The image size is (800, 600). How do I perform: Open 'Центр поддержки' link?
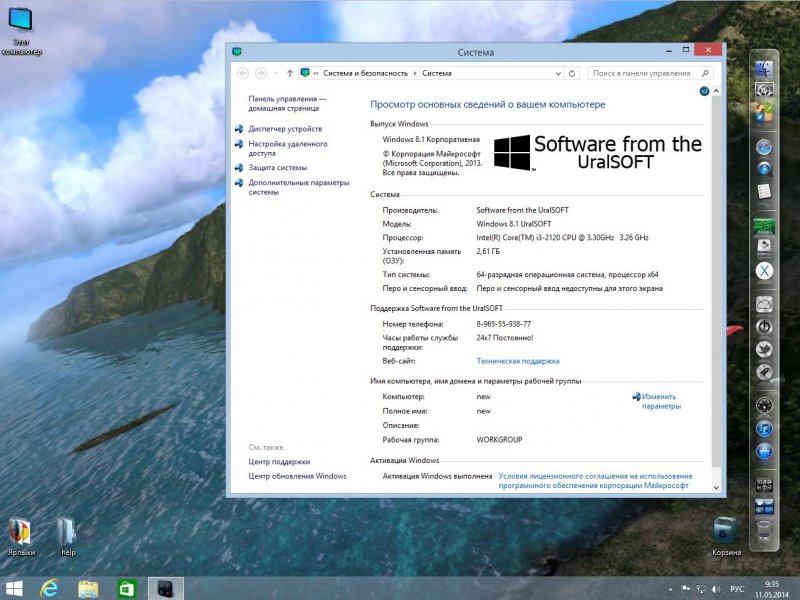[x=279, y=462]
